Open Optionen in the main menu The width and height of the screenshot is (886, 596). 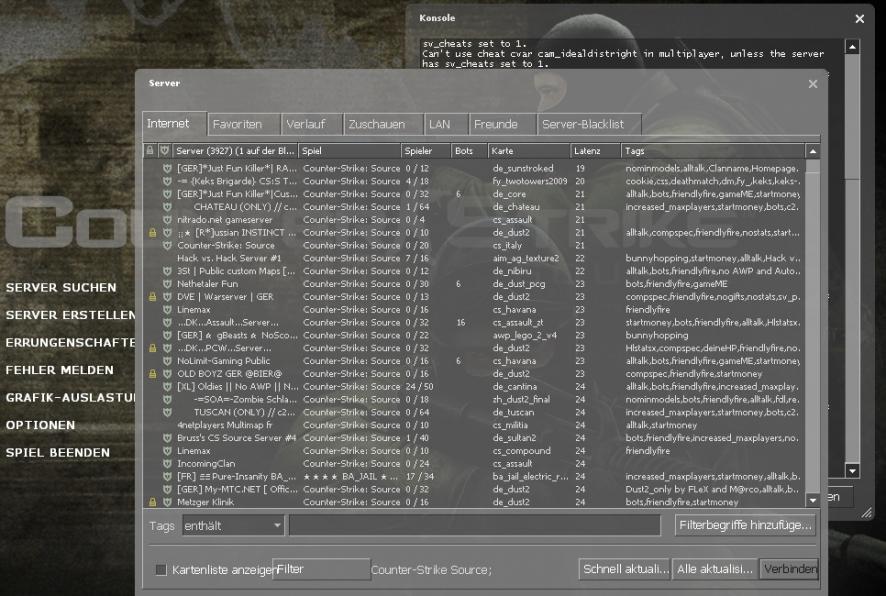[40, 425]
